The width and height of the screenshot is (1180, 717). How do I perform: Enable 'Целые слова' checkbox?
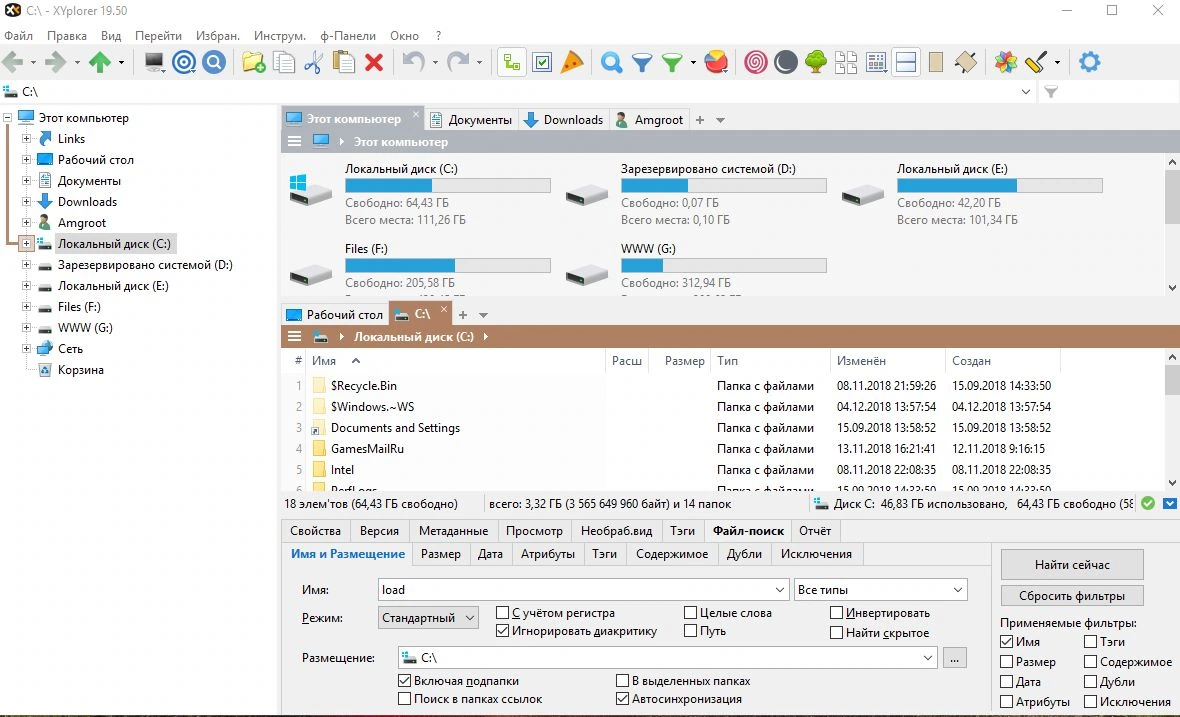[690, 612]
